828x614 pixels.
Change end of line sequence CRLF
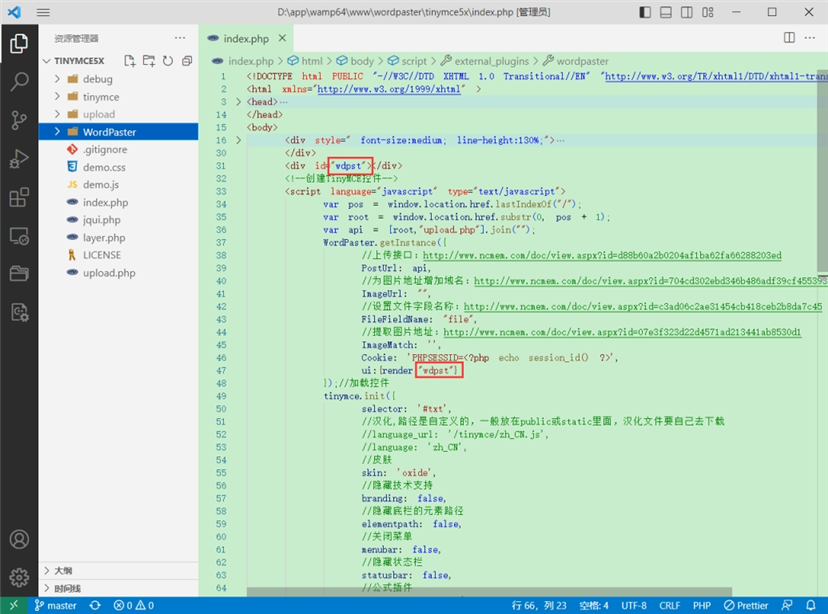670,605
